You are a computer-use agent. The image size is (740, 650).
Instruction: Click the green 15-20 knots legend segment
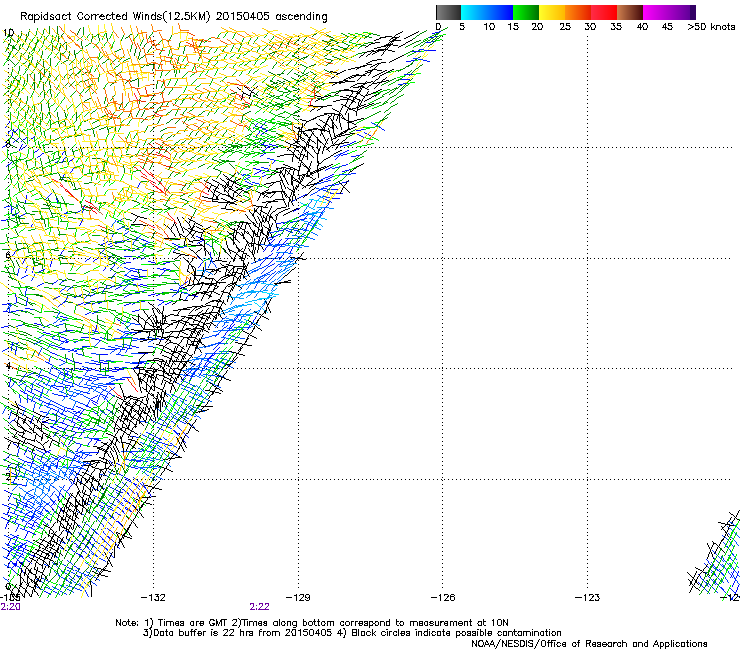tap(526, 12)
